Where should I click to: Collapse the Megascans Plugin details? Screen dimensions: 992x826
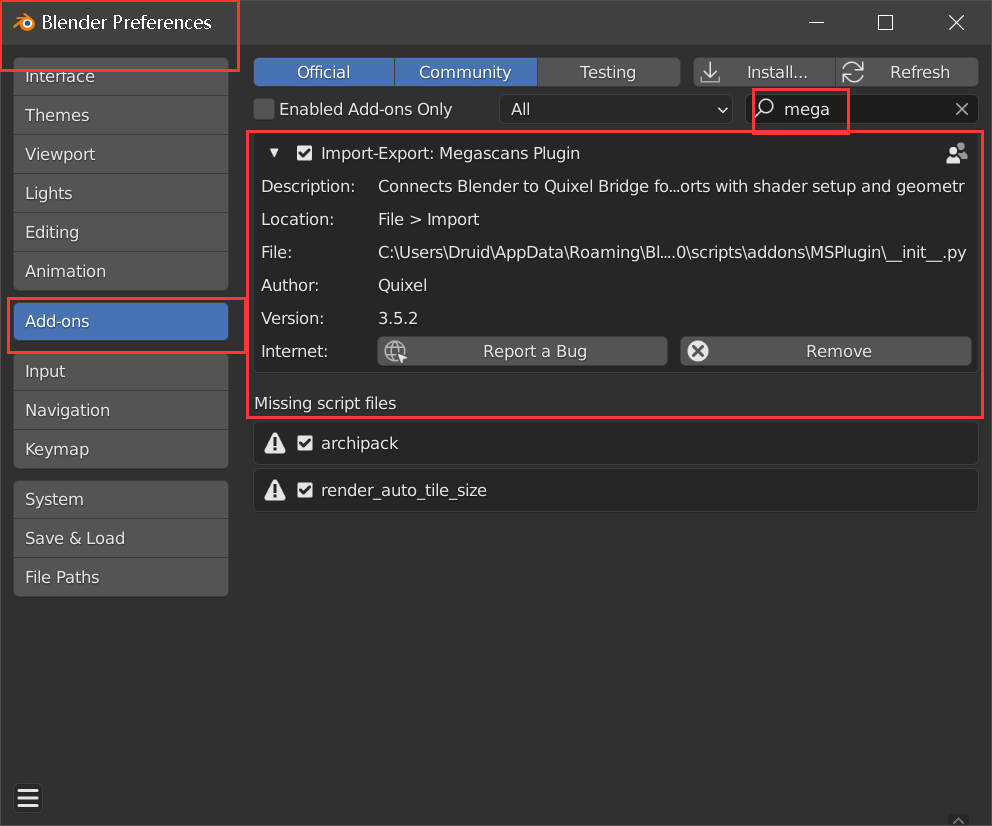pyautogui.click(x=274, y=153)
